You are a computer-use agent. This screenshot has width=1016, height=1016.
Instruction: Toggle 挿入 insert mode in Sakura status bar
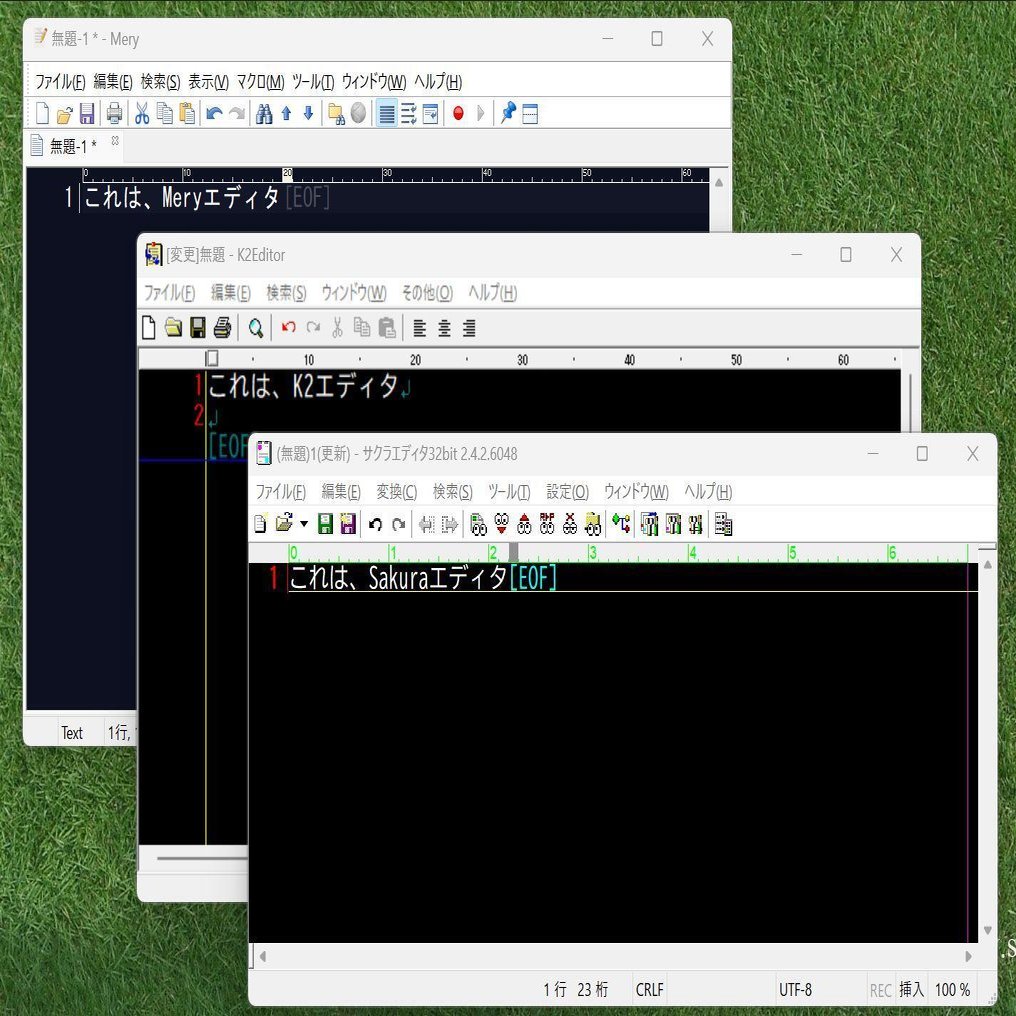(911, 989)
